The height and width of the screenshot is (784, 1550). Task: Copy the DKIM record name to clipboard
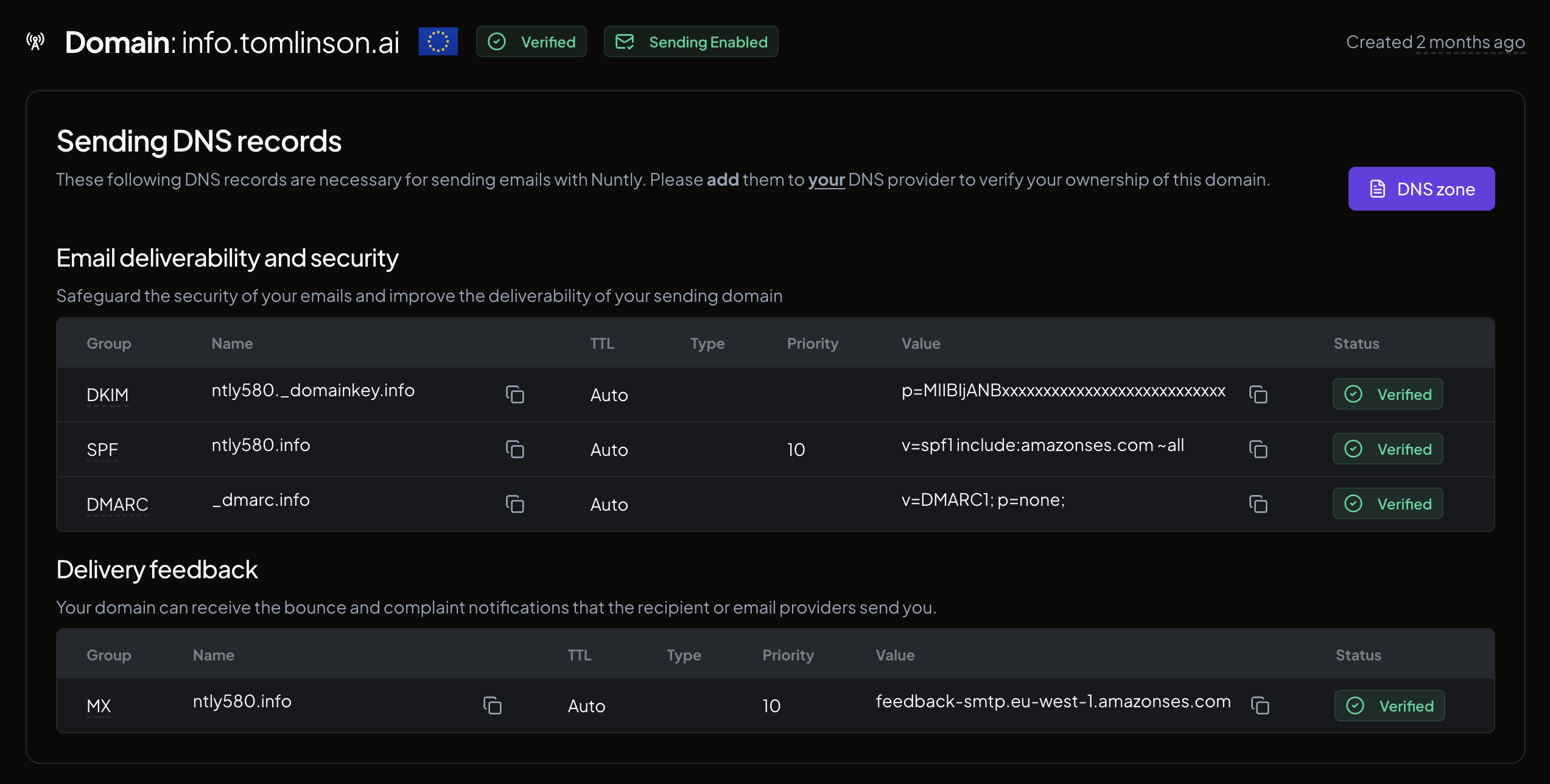point(515,394)
